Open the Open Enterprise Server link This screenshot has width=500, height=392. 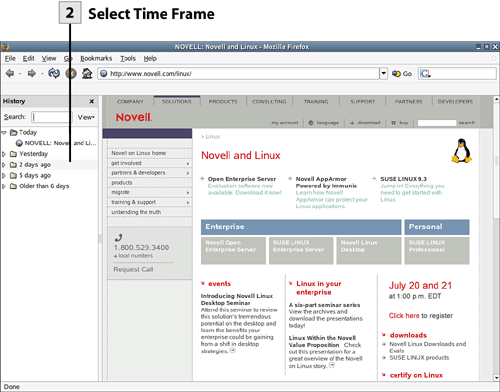242,179
